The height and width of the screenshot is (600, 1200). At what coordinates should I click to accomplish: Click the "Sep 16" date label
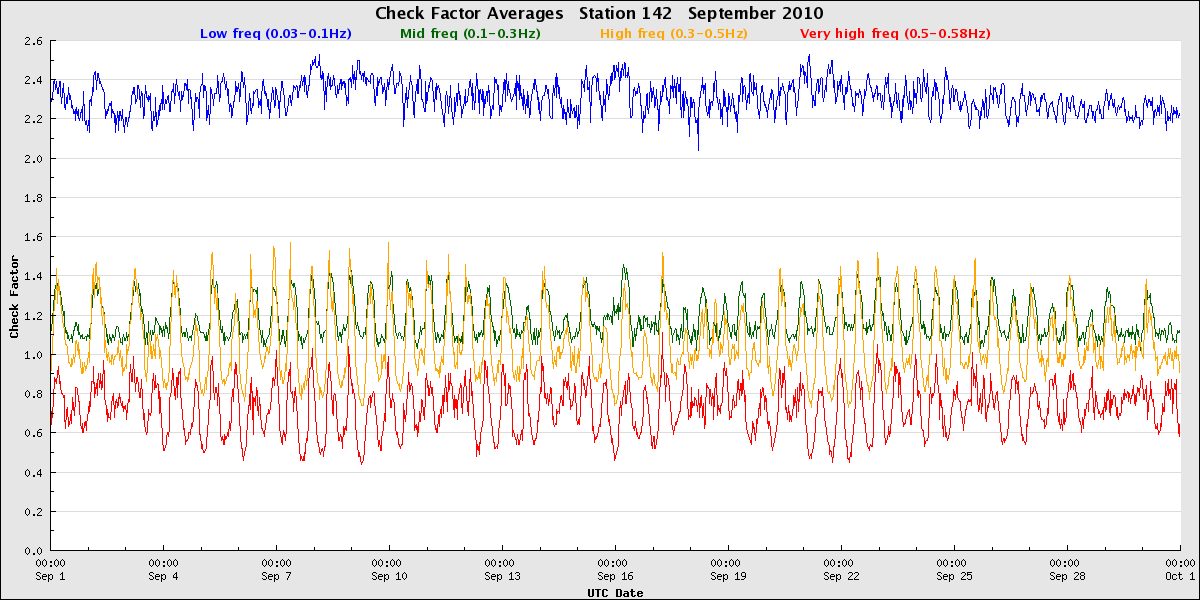pyautogui.click(x=615, y=577)
